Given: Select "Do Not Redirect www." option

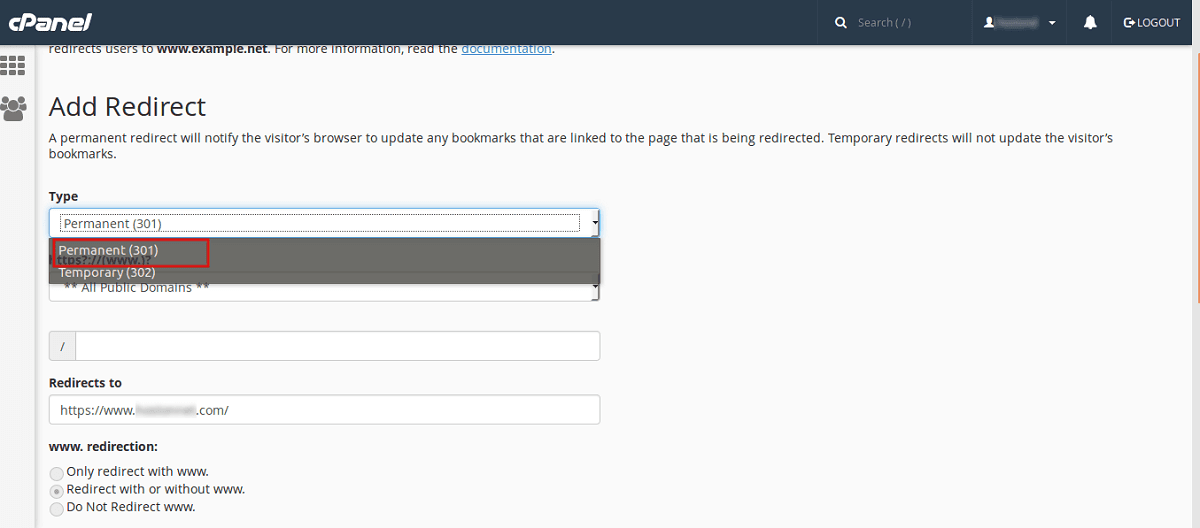Looking at the screenshot, I should click(57, 508).
